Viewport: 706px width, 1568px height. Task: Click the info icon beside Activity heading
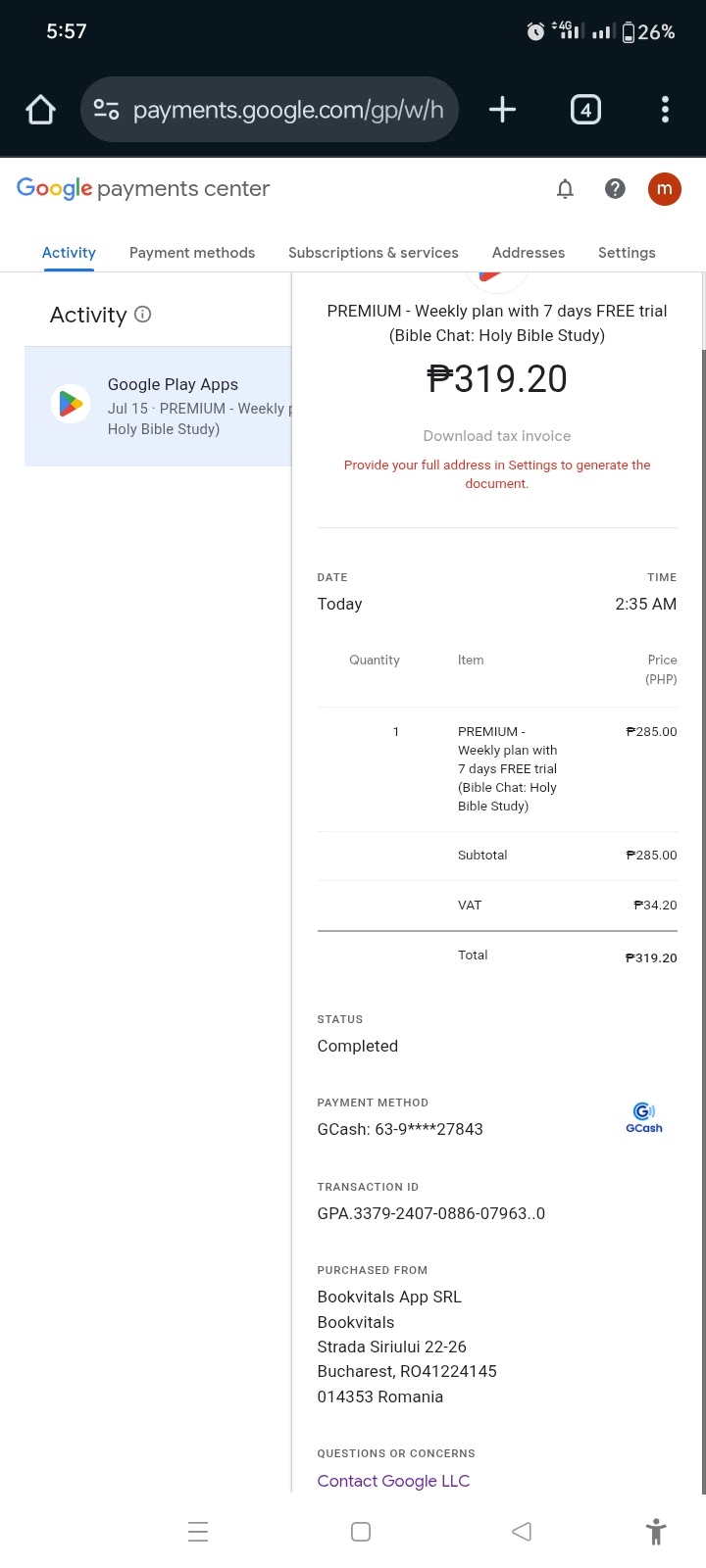coord(142,315)
